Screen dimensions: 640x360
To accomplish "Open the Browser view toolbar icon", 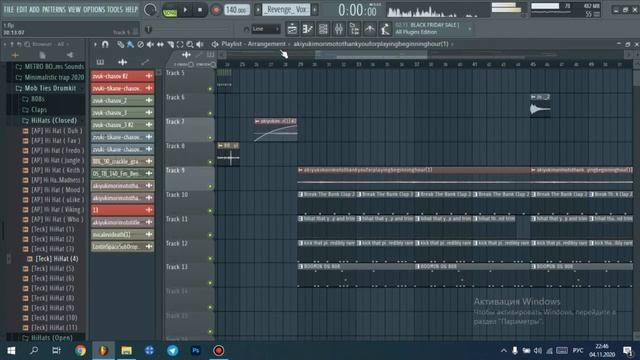I will click(x=354, y=29).
